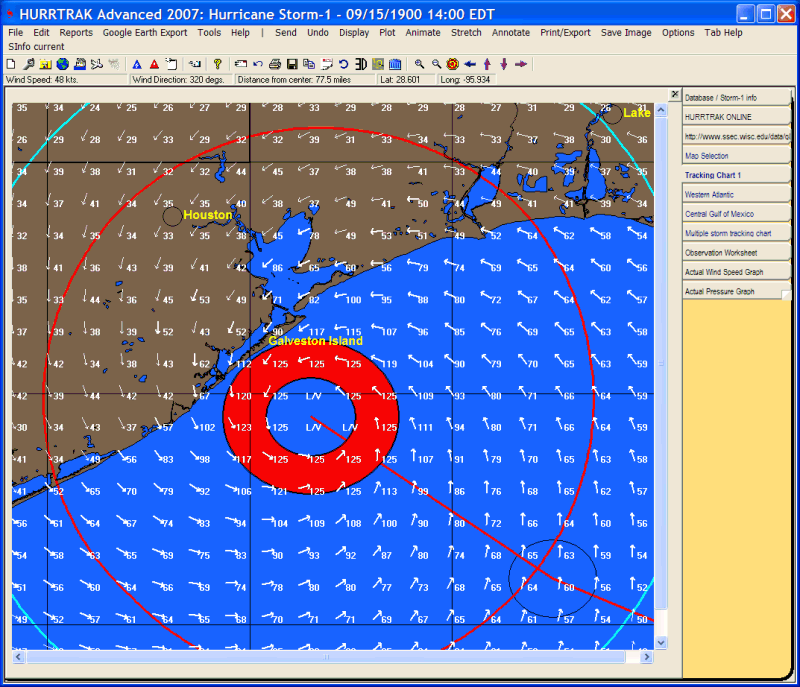
Task: Pan map right with the right arrow icon
Action: click(521, 63)
